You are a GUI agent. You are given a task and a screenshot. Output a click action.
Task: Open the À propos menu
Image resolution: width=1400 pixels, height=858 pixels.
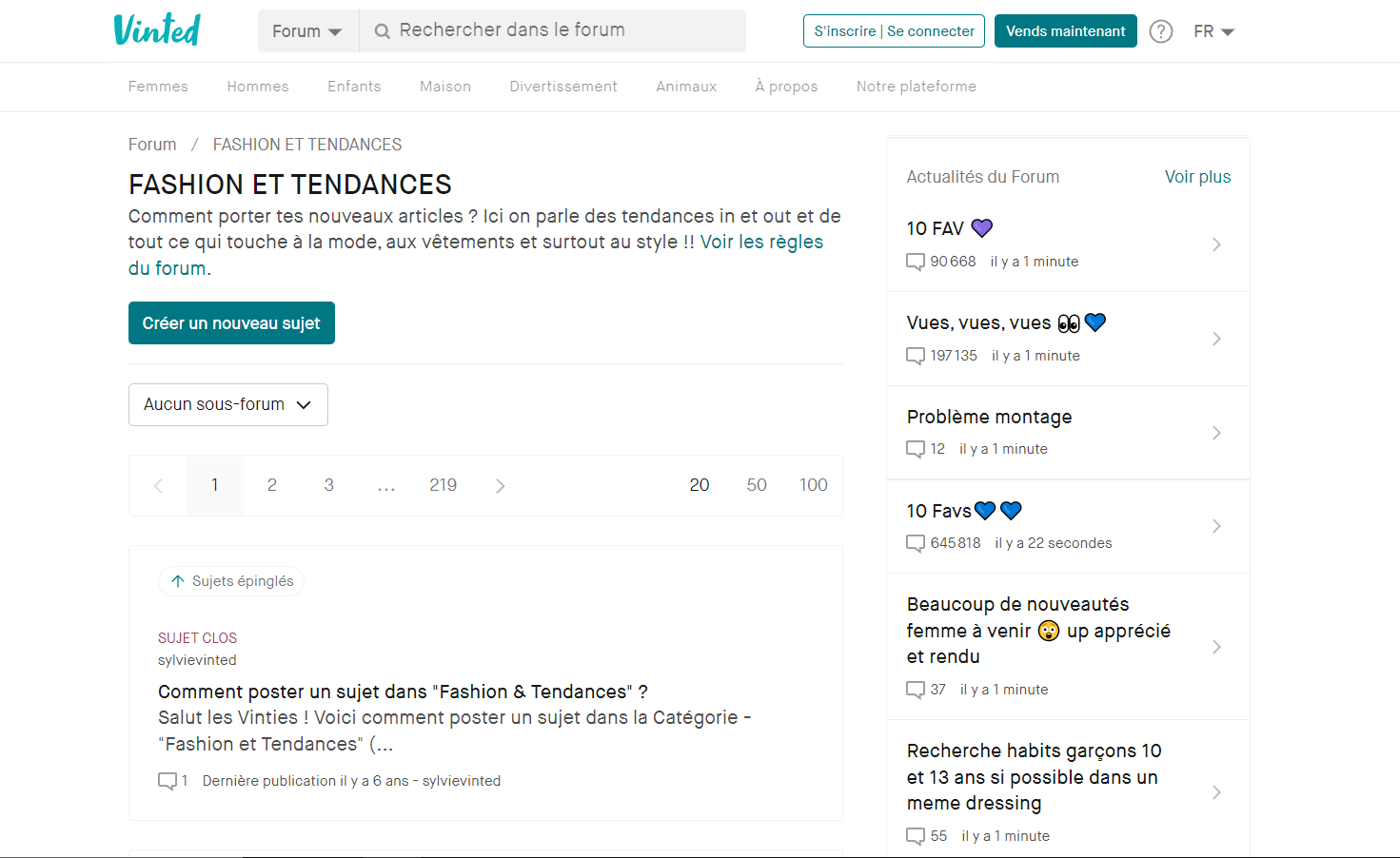[786, 87]
